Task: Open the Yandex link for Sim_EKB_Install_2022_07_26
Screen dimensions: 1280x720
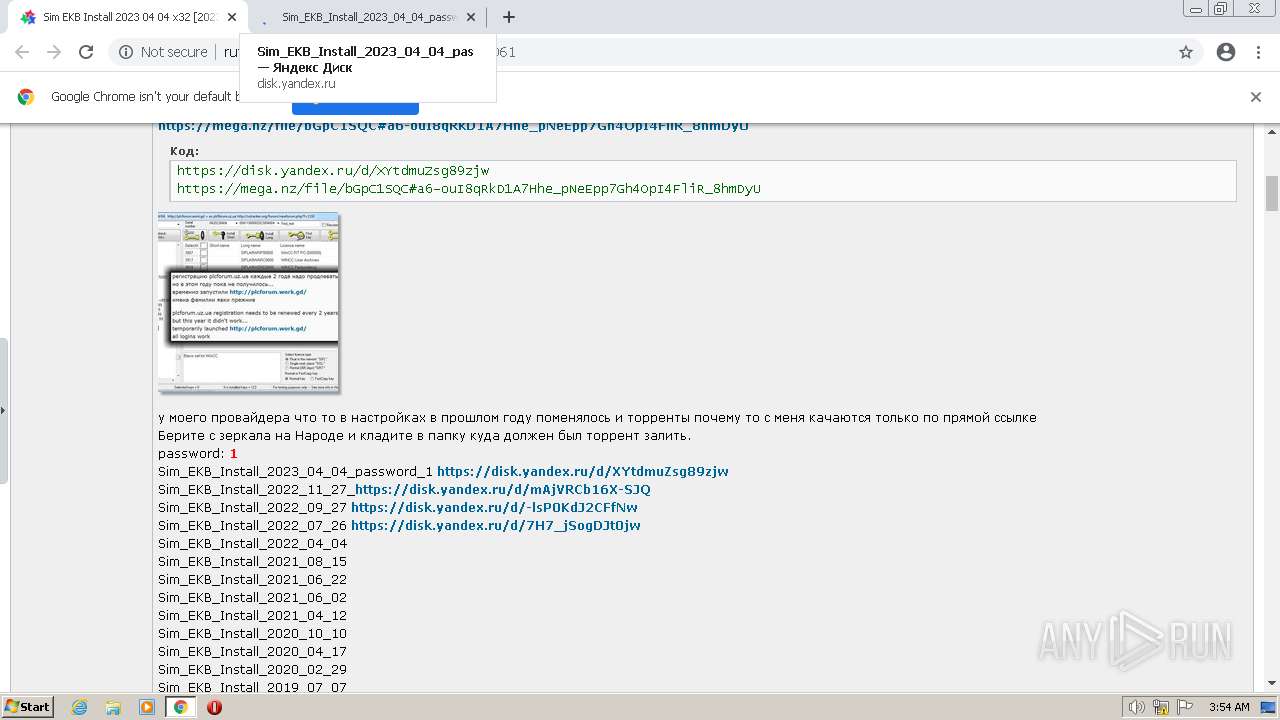Action: [x=496, y=526]
